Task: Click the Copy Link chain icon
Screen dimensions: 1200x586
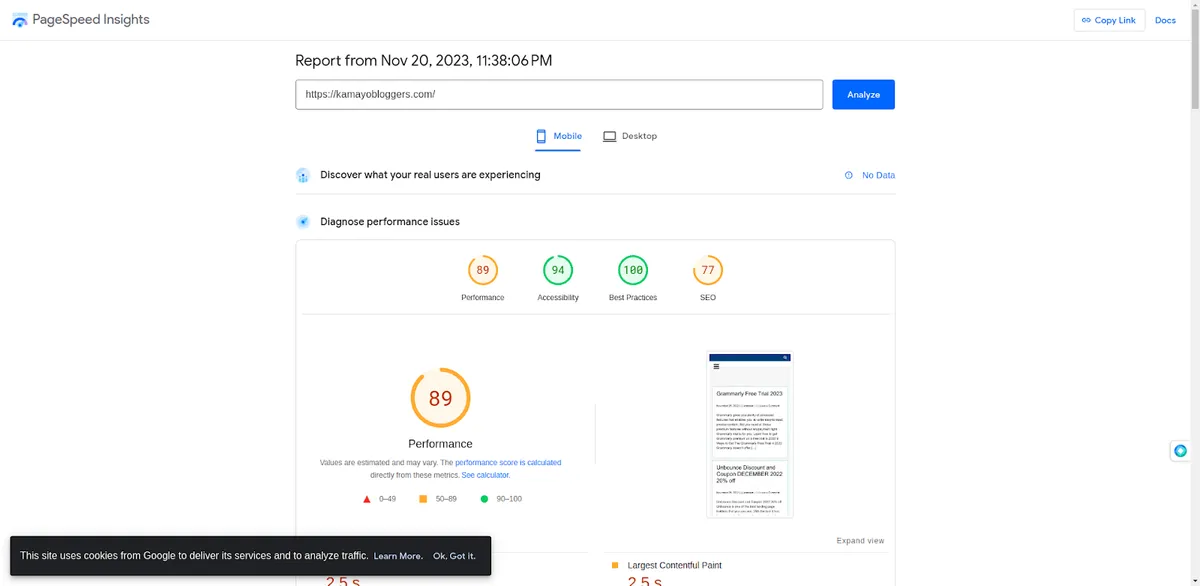Action: [1086, 20]
